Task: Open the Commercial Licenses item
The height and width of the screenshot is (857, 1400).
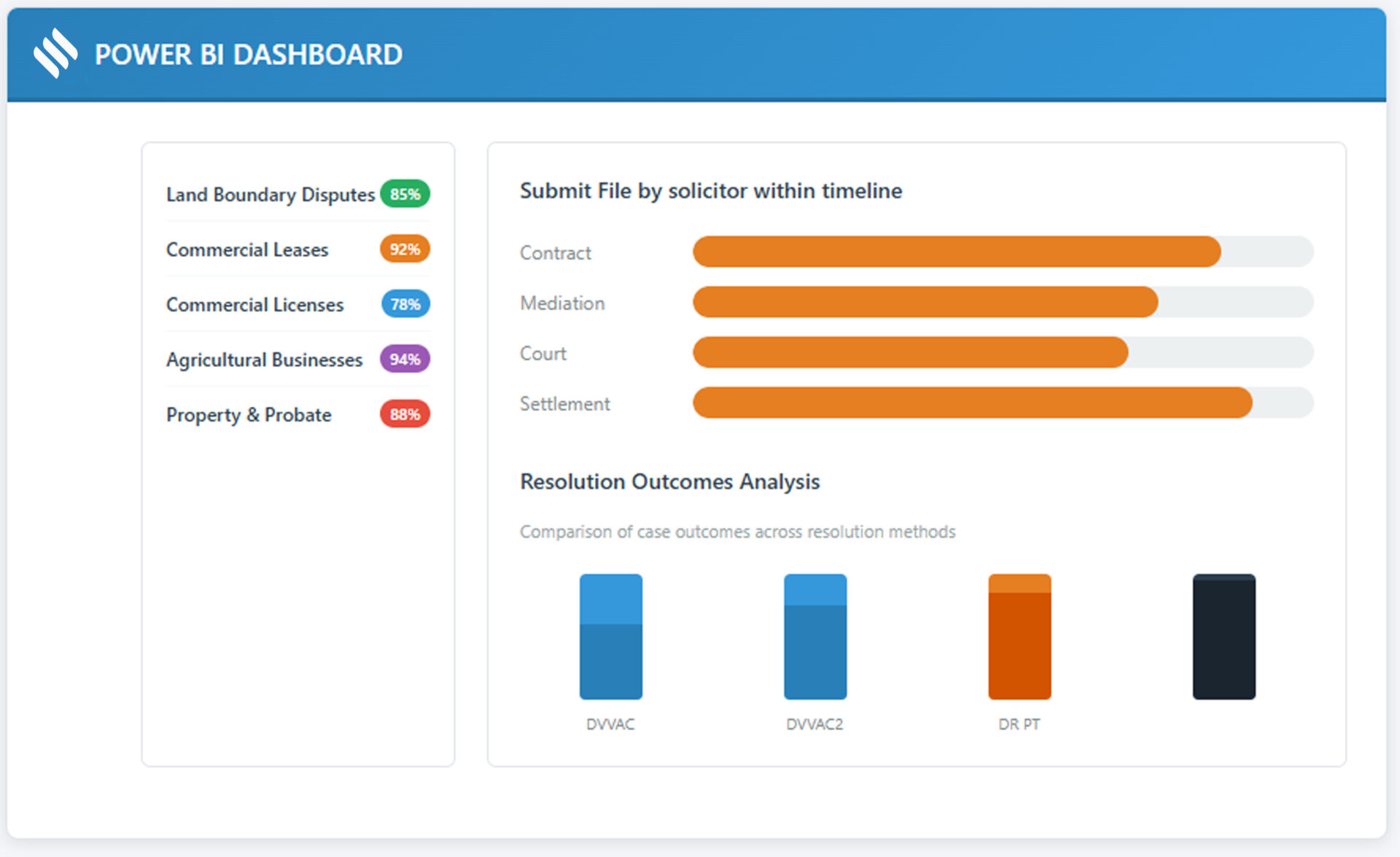Action: (x=254, y=305)
